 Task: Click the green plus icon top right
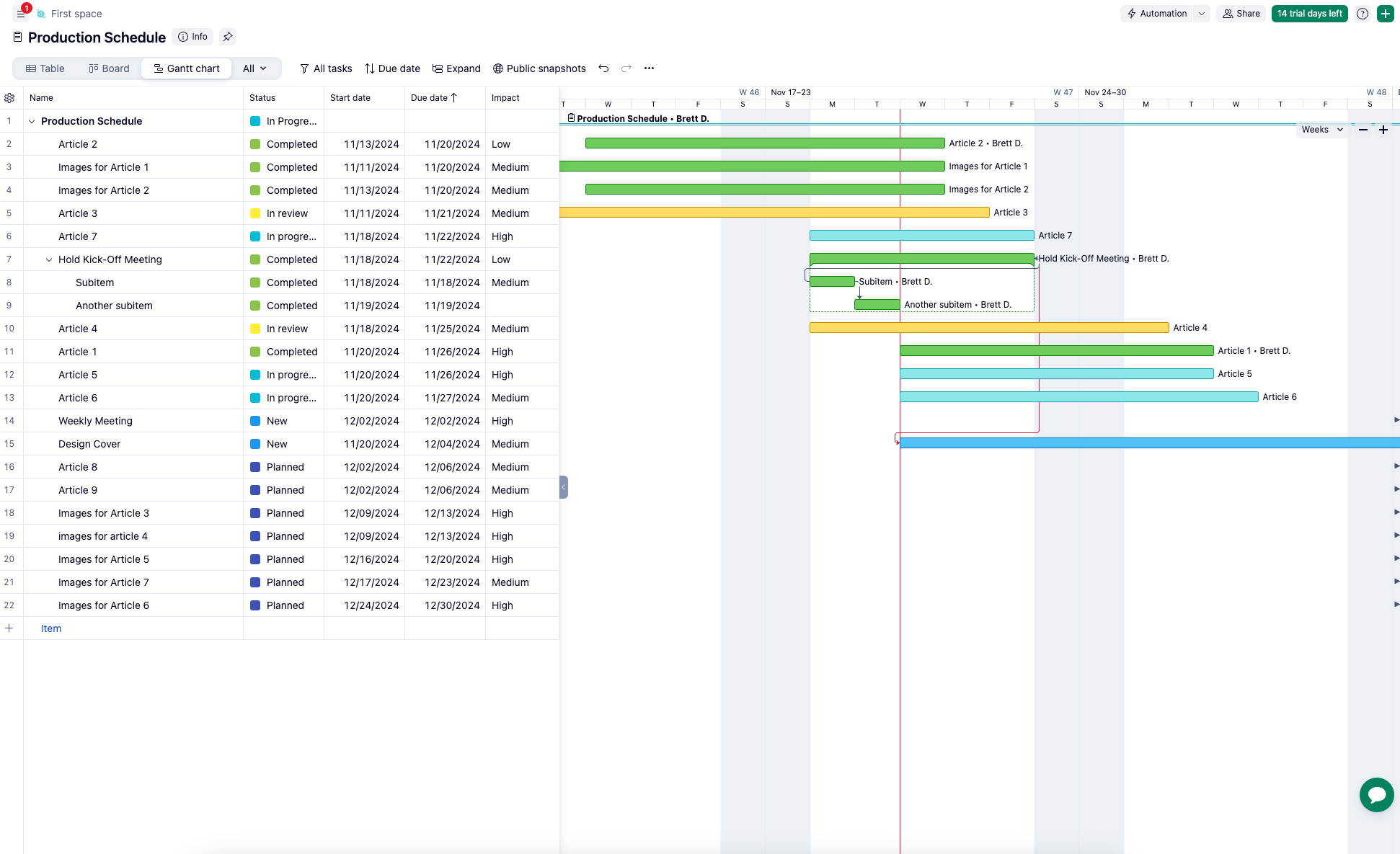pos(1385,14)
